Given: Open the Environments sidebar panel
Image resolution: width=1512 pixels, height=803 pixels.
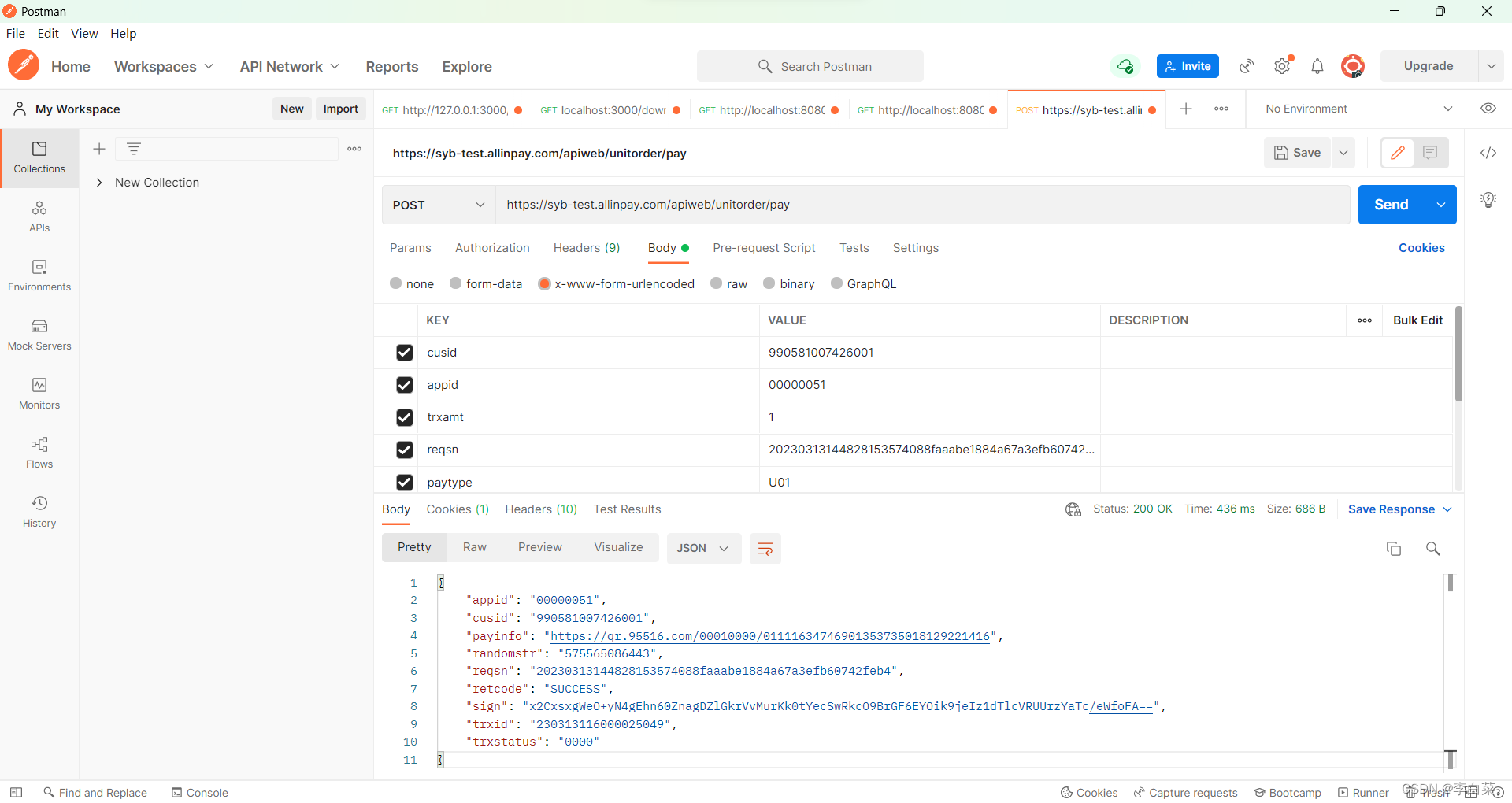Looking at the screenshot, I should [39, 276].
